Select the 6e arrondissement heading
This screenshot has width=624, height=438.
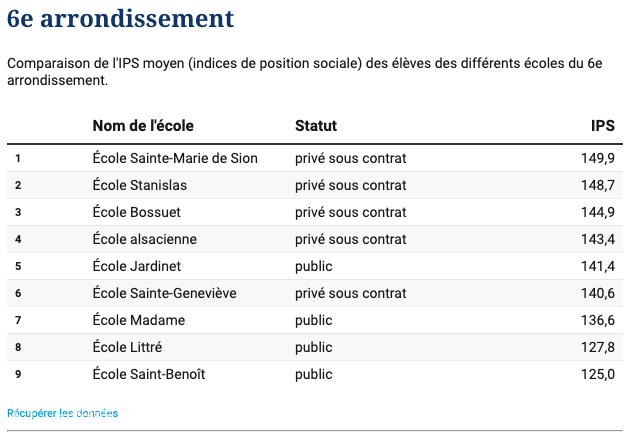pyautogui.click(x=121, y=18)
